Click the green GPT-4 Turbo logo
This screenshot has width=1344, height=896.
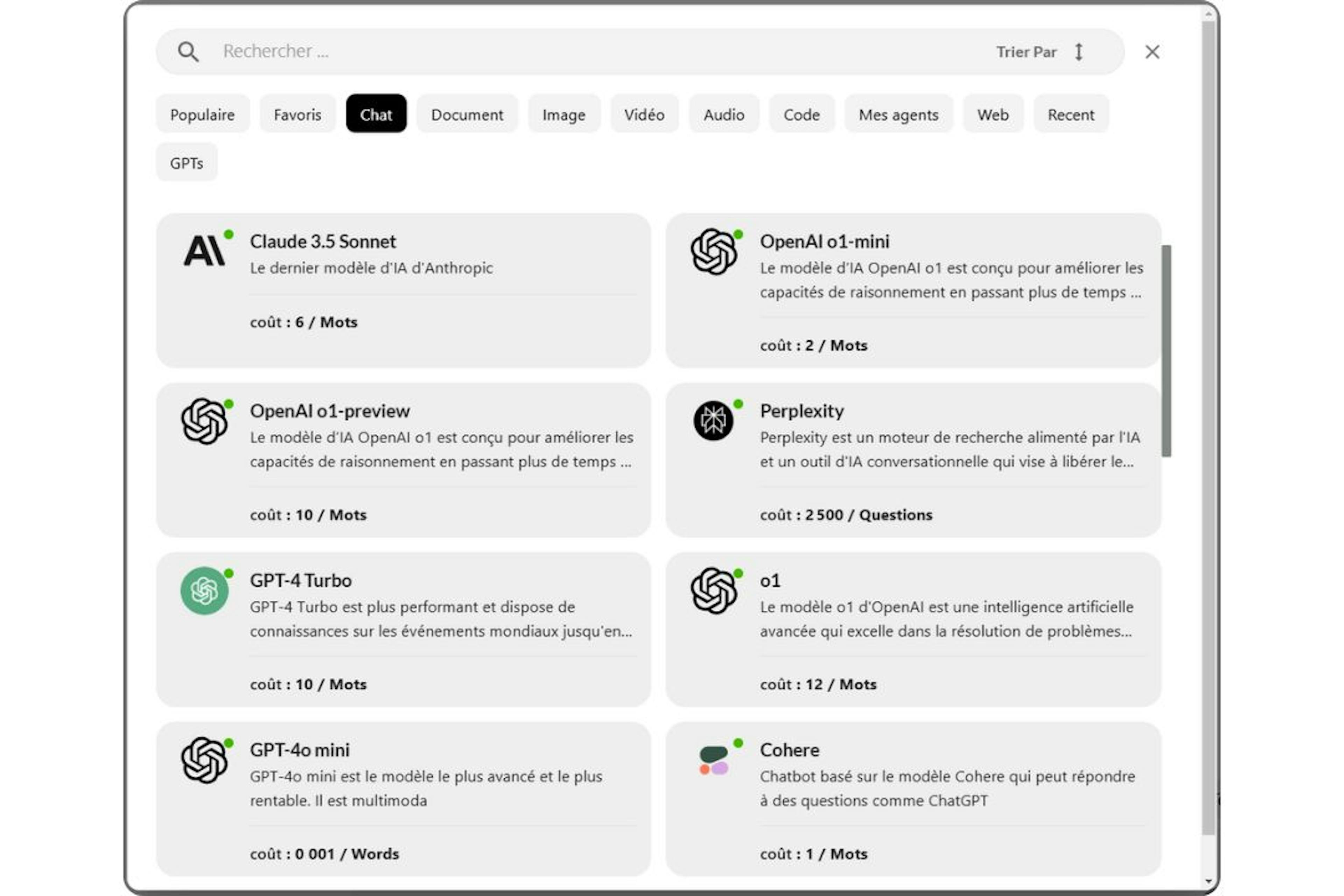[x=204, y=591]
